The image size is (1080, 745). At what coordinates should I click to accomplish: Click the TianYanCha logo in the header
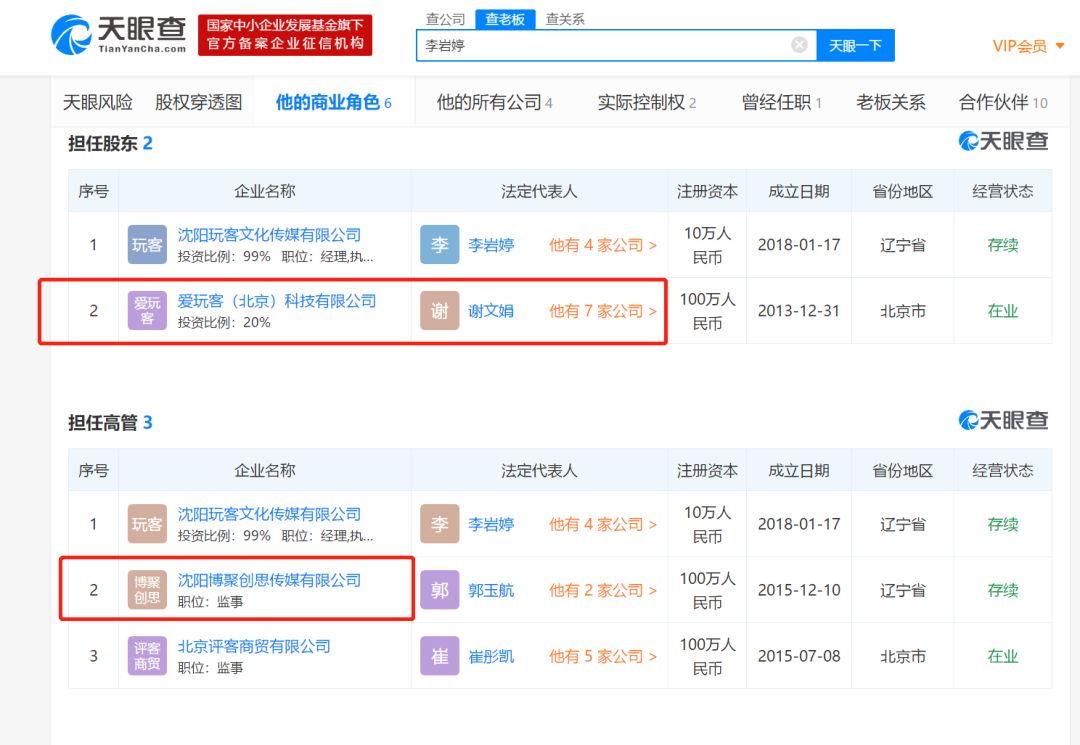click(119, 34)
